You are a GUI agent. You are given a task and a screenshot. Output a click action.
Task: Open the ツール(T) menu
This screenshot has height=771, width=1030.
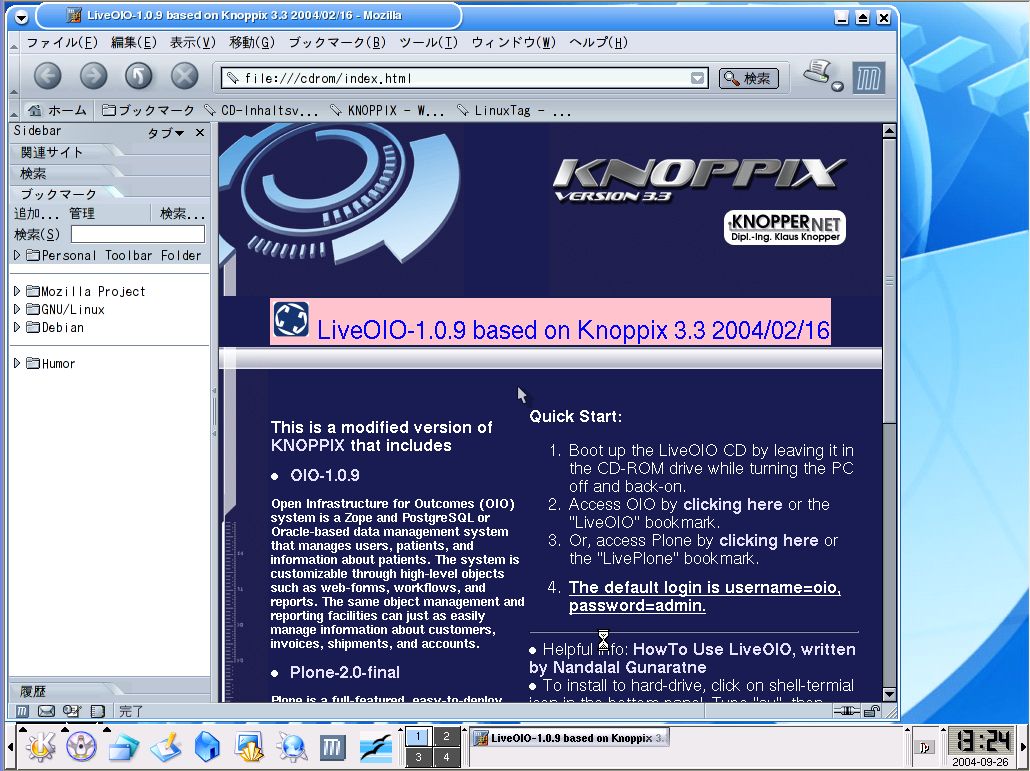click(x=428, y=43)
